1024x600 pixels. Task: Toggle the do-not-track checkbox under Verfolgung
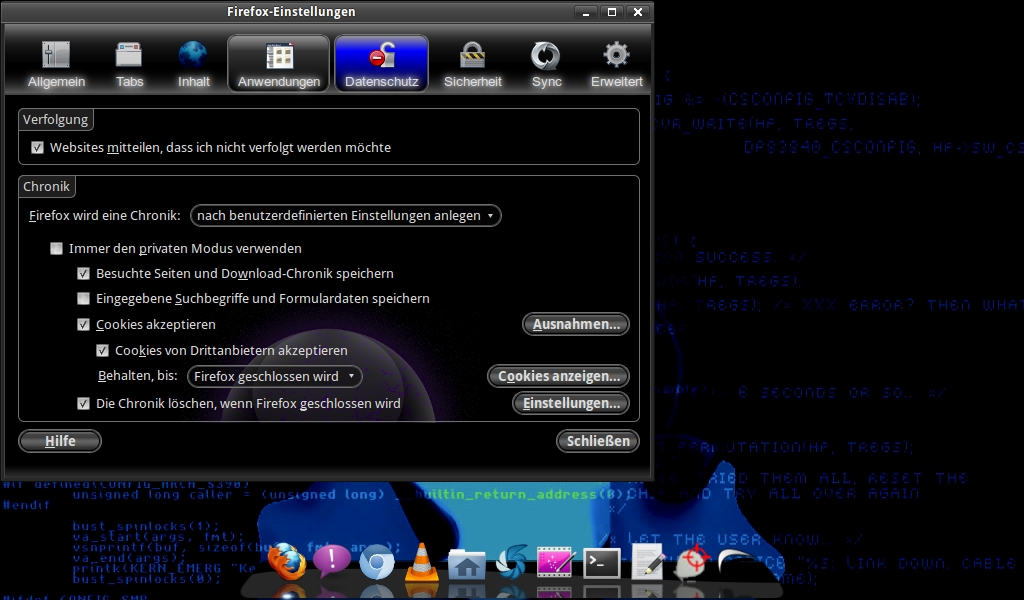coord(37,148)
